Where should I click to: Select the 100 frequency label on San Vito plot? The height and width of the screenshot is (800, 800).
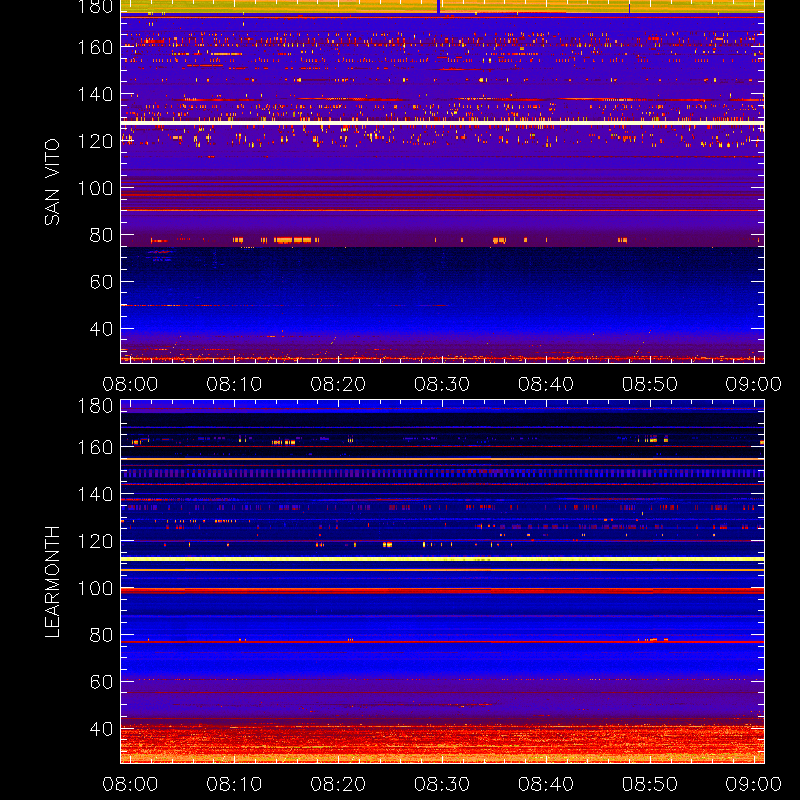click(x=95, y=188)
